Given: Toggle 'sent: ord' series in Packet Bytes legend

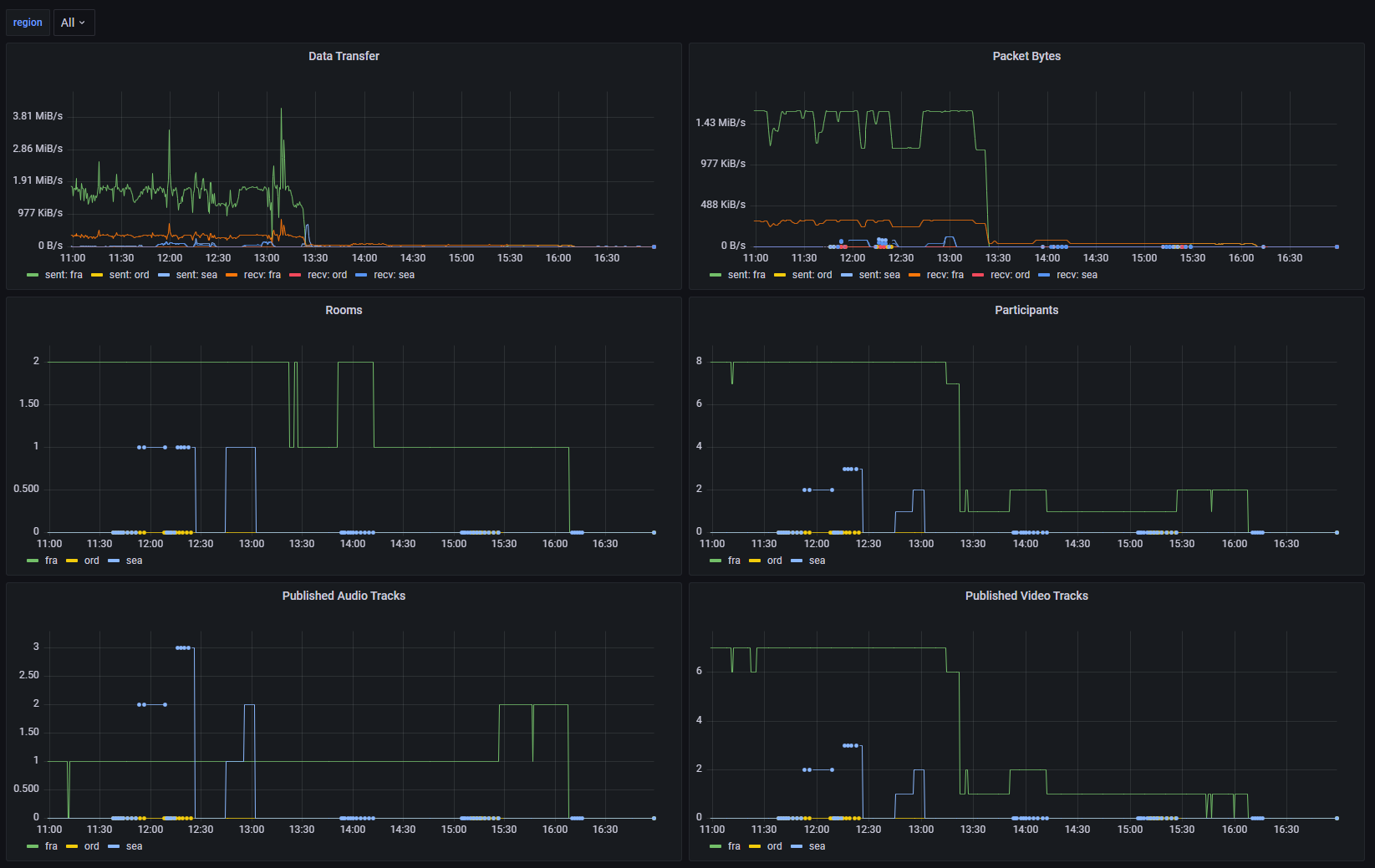Looking at the screenshot, I should coord(812,275).
